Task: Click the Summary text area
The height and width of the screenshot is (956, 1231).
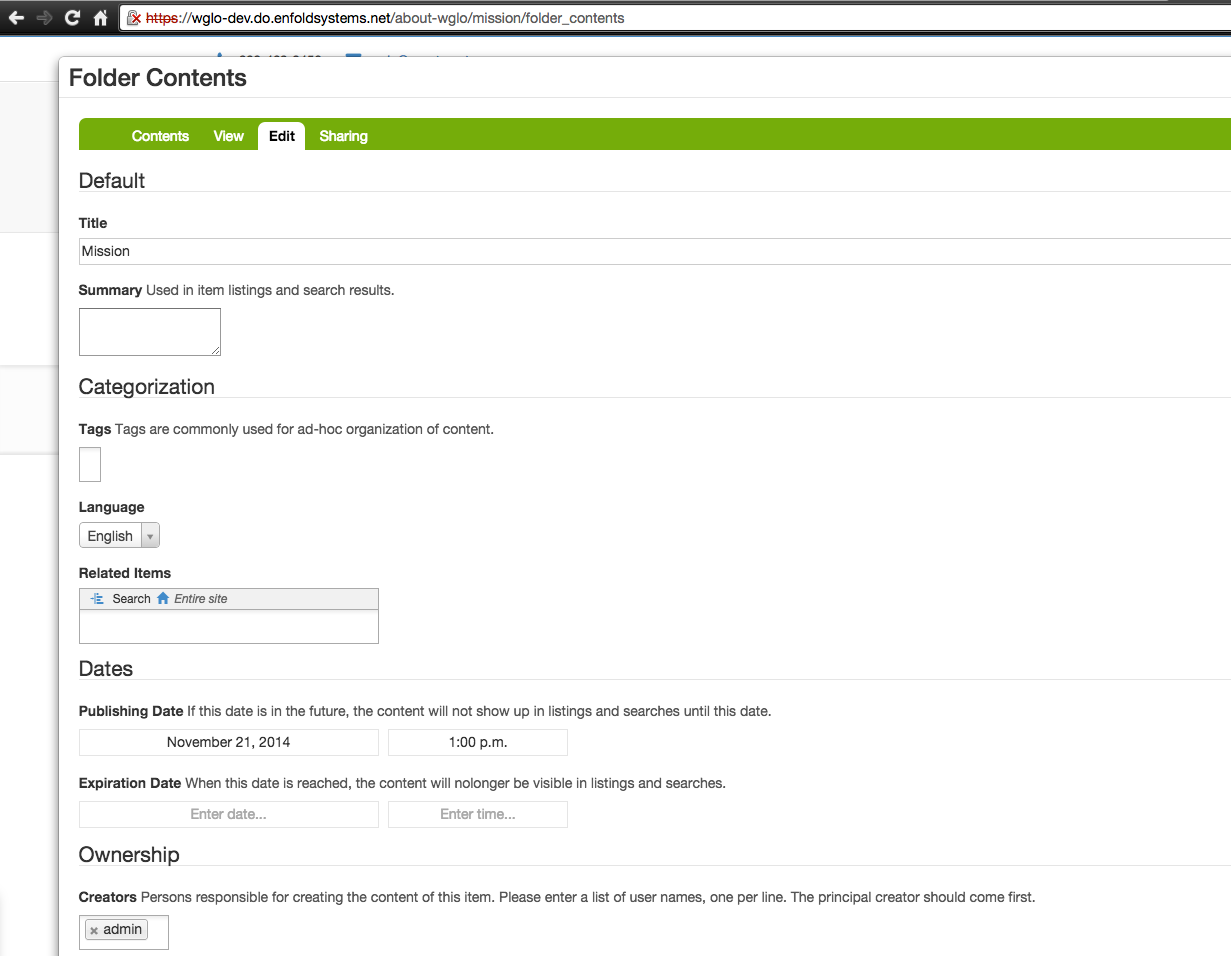Action: point(150,332)
